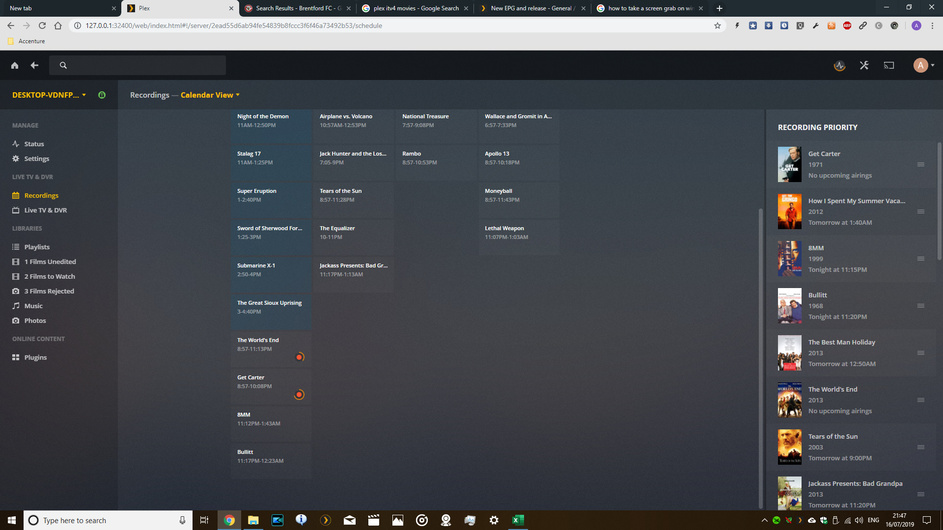943x530 pixels.
Task: Open The Equalizer calendar entry
Action: (x=354, y=237)
